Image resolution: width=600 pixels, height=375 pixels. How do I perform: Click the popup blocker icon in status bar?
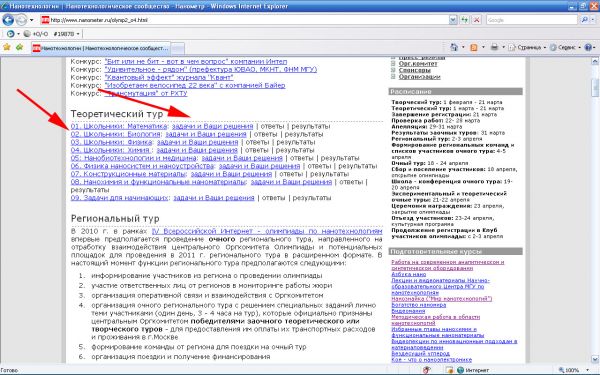450,370
